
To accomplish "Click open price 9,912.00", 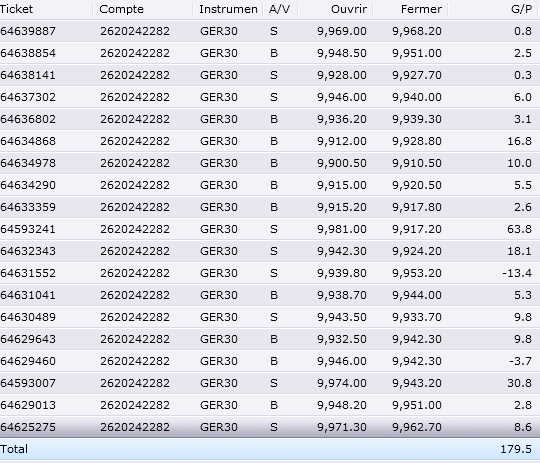I will (x=342, y=141).
